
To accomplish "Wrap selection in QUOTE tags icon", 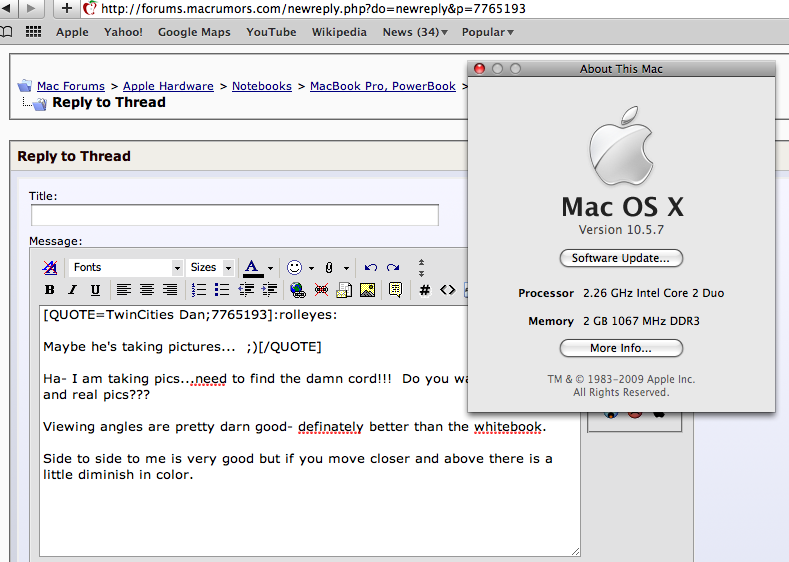I will pyautogui.click(x=396, y=290).
